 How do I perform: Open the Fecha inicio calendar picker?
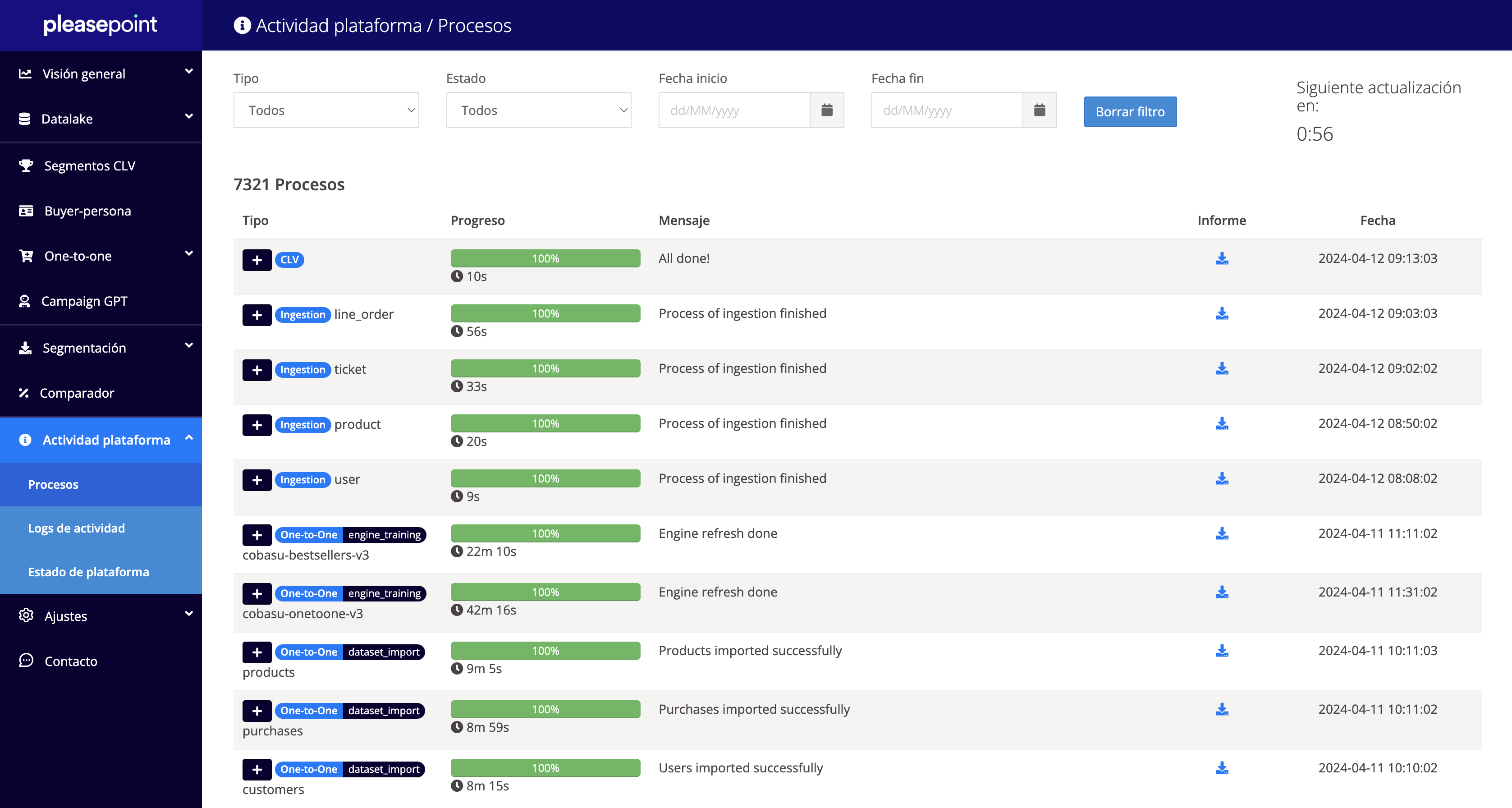point(826,110)
